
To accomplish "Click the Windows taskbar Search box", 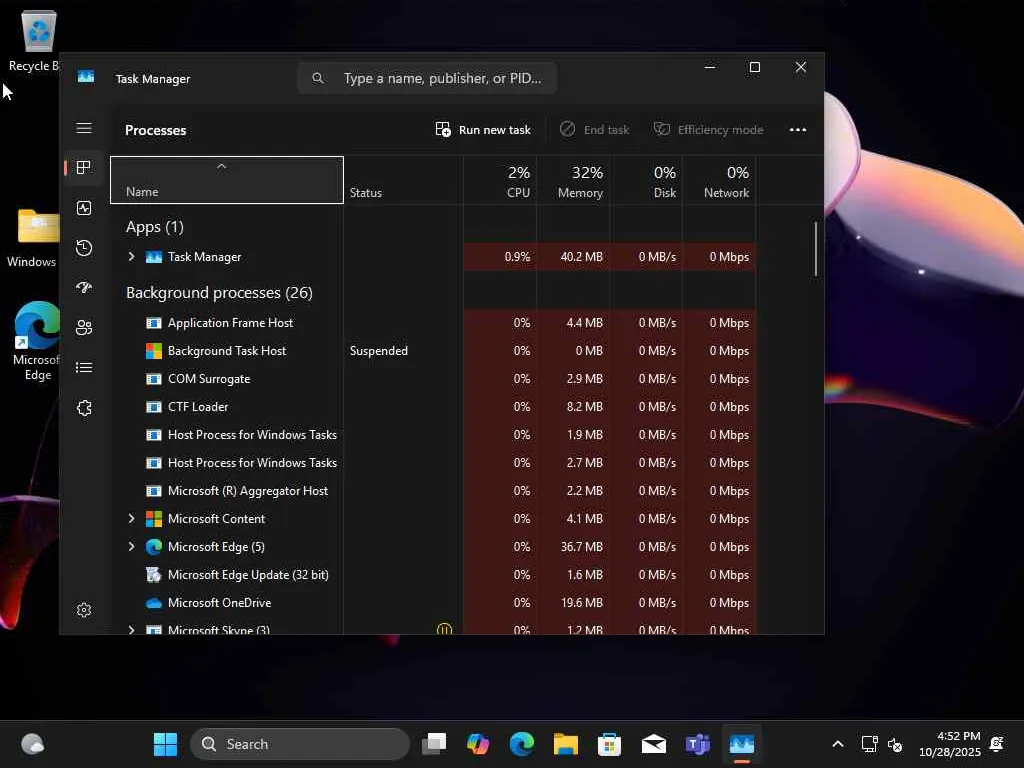I will coord(300,744).
